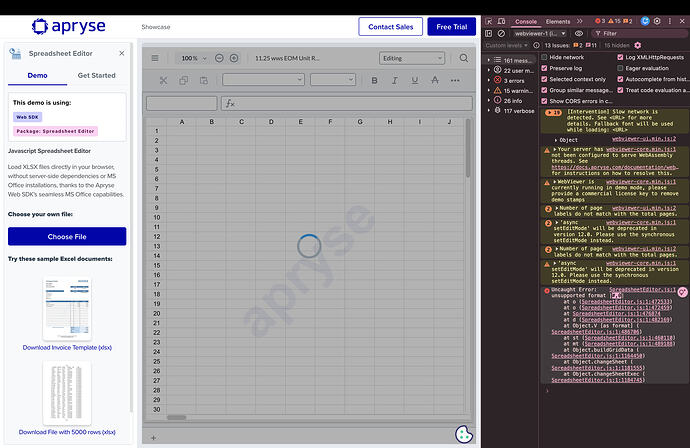The height and width of the screenshot is (448, 690).
Task: Enable Eager evaluation checkbox
Action: point(620,68)
